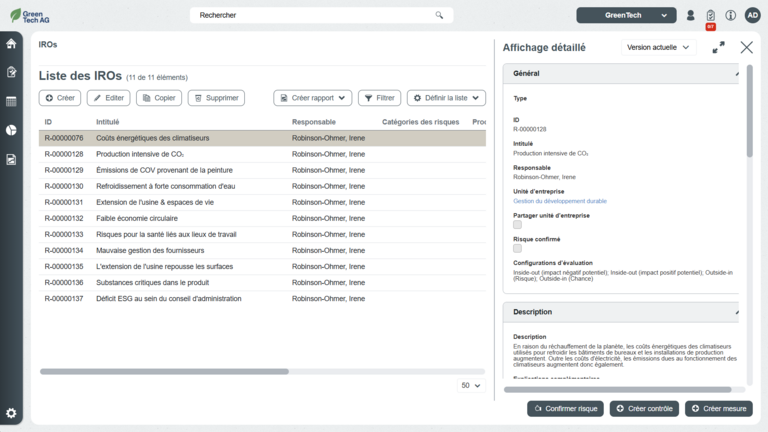Image resolution: width=768 pixels, height=432 pixels.
Task: Click the info icon in header
Action: click(x=731, y=15)
